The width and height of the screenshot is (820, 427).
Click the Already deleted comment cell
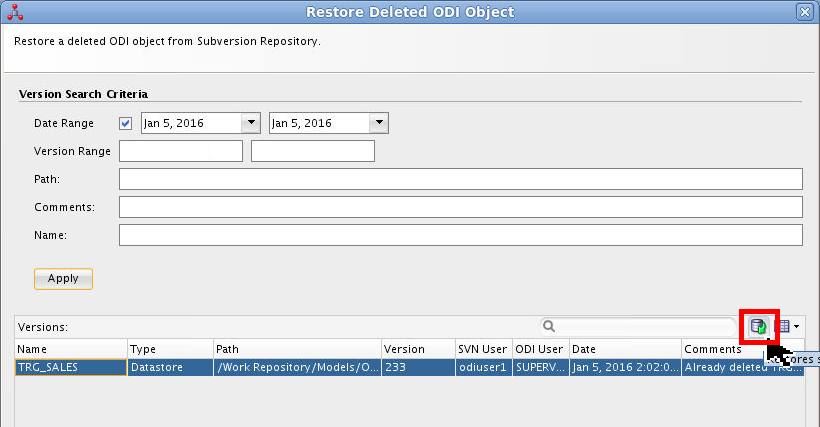(x=743, y=367)
